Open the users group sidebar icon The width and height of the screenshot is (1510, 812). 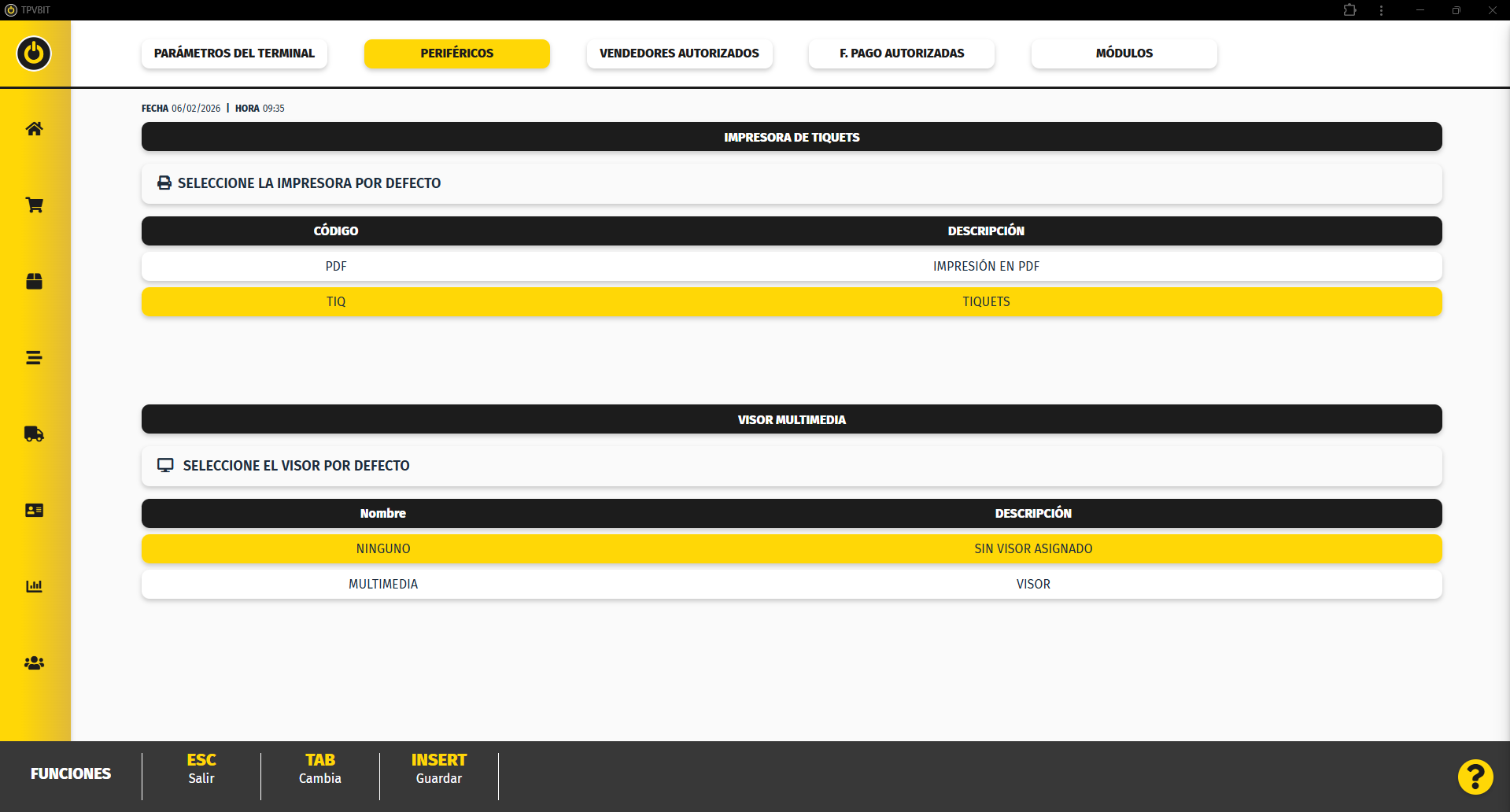(x=34, y=663)
